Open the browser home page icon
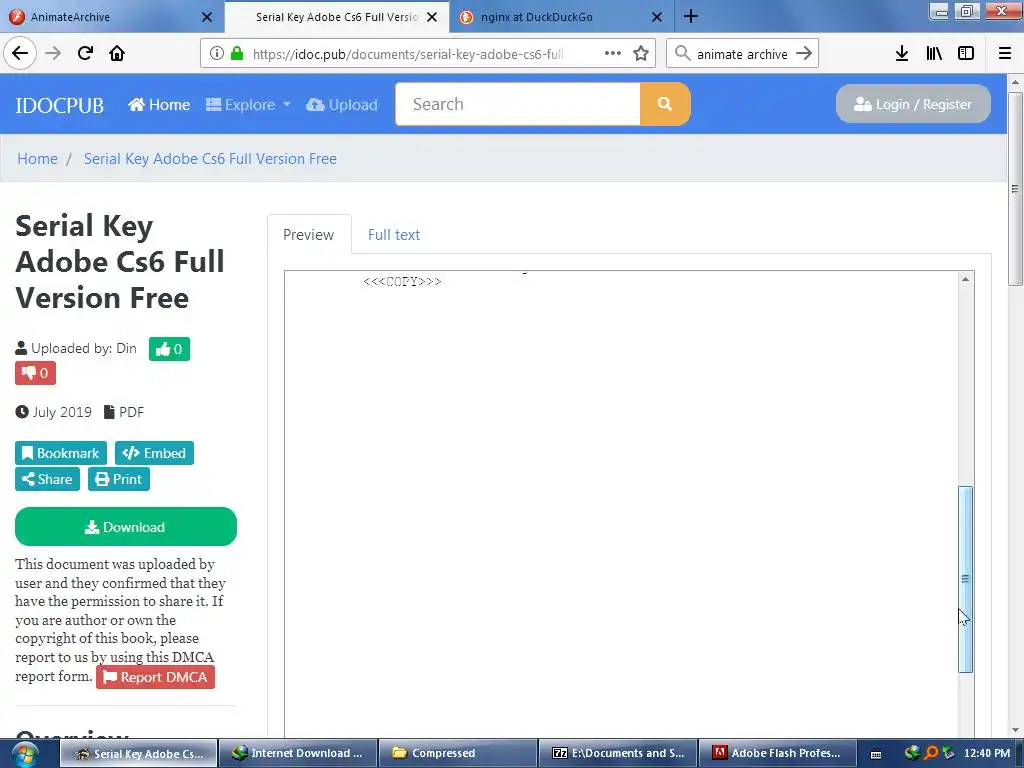The height and width of the screenshot is (768, 1024). pos(117,54)
